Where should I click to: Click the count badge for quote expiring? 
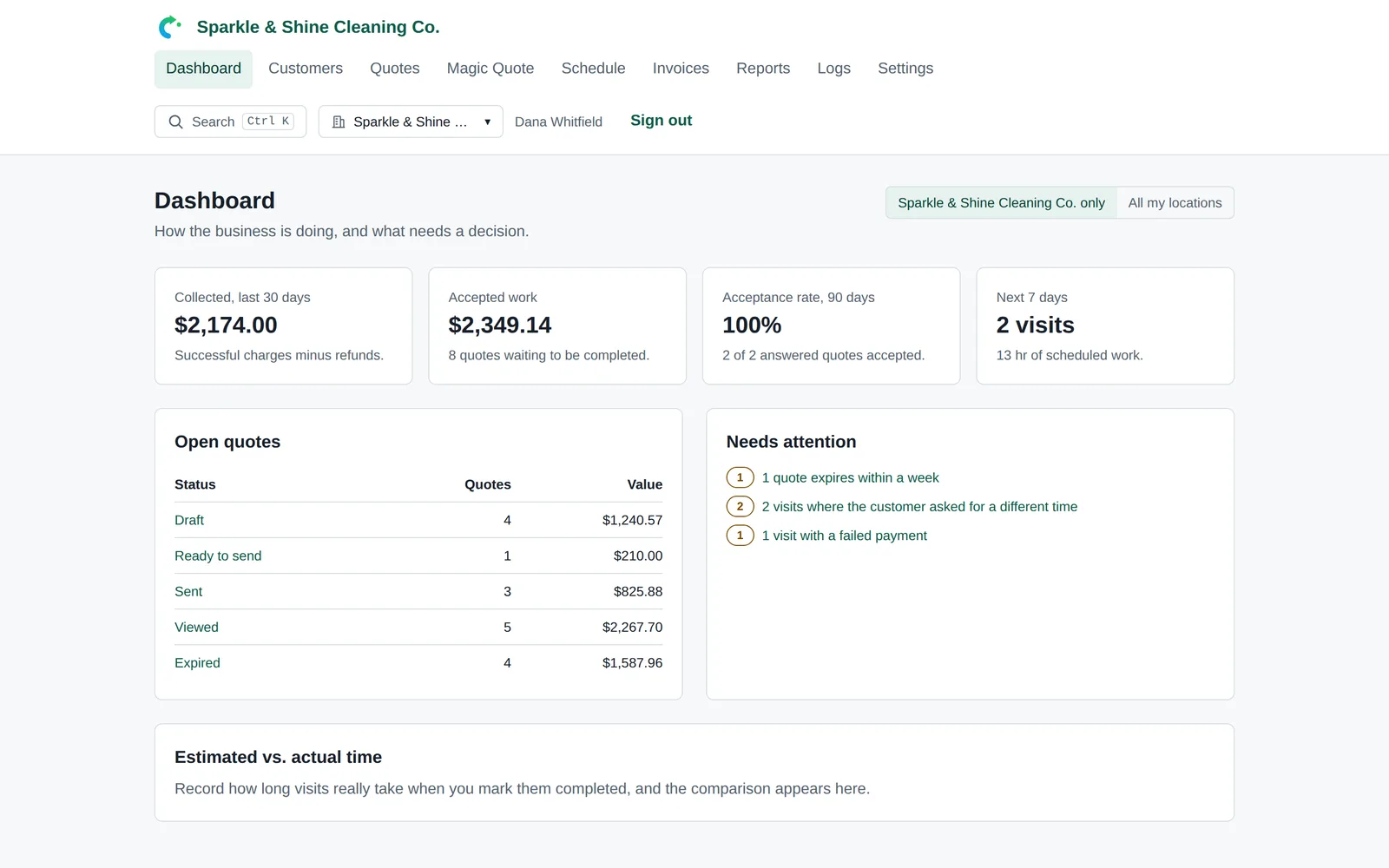pos(740,477)
